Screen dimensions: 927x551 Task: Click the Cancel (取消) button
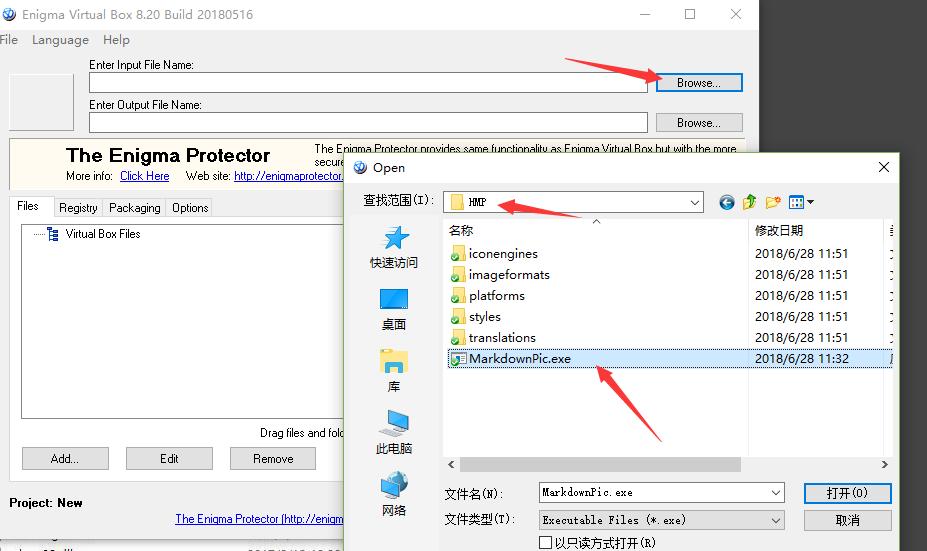click(x=847, y=520)
